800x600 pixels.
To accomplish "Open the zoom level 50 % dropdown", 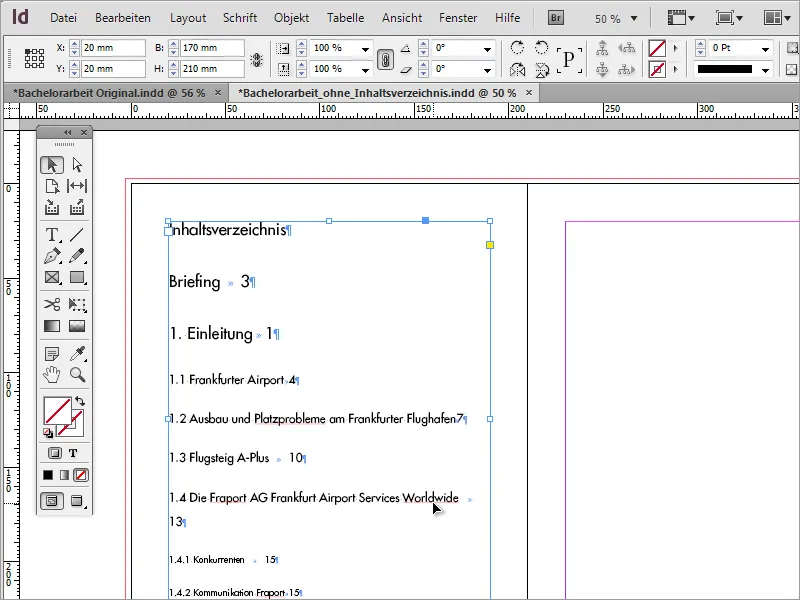I will coord(634,18).
